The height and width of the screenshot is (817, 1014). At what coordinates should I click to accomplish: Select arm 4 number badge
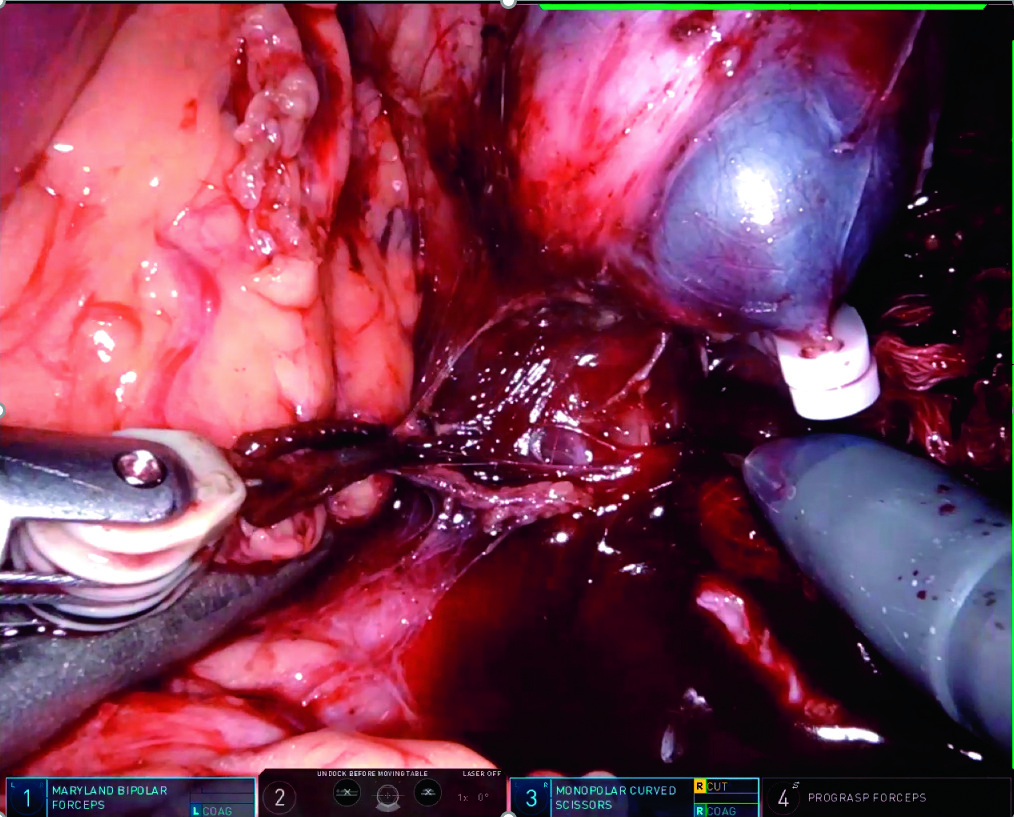point(783,798)
